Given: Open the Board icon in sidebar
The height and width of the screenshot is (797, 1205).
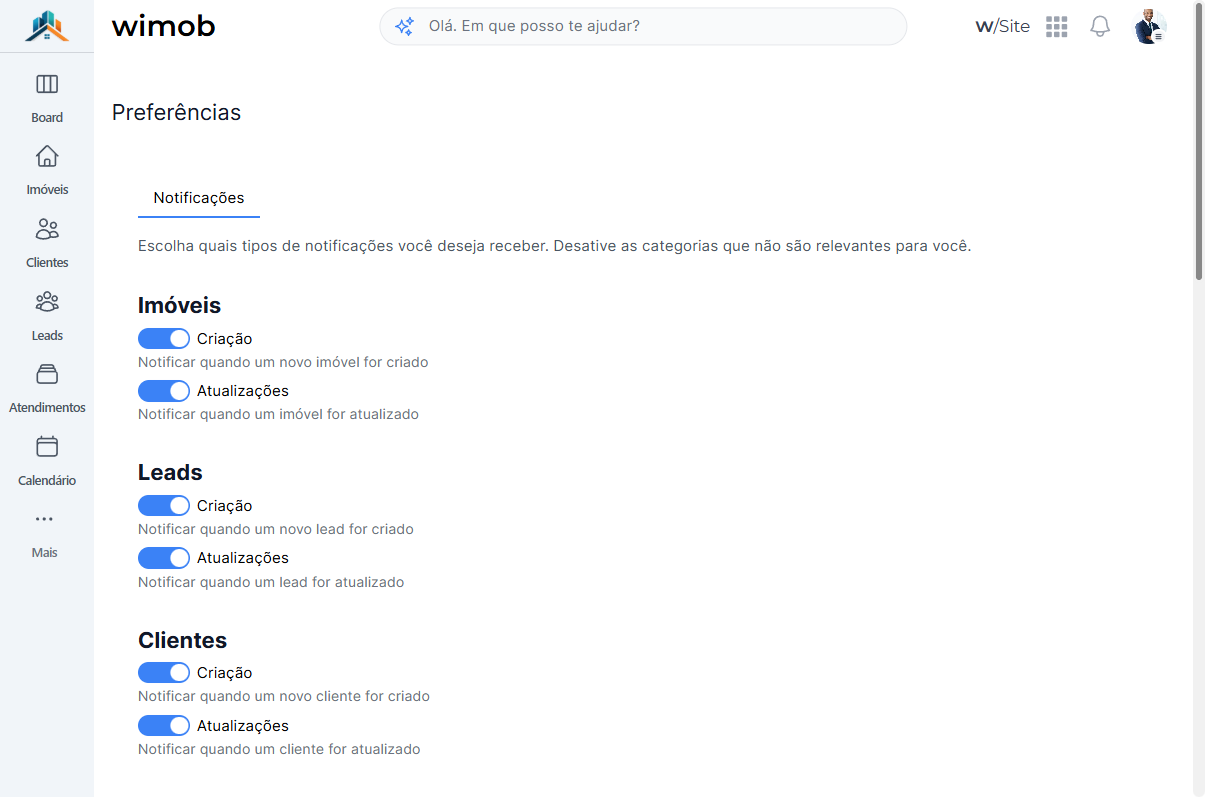Looking at the screenshot, I should tap(47, 84).
